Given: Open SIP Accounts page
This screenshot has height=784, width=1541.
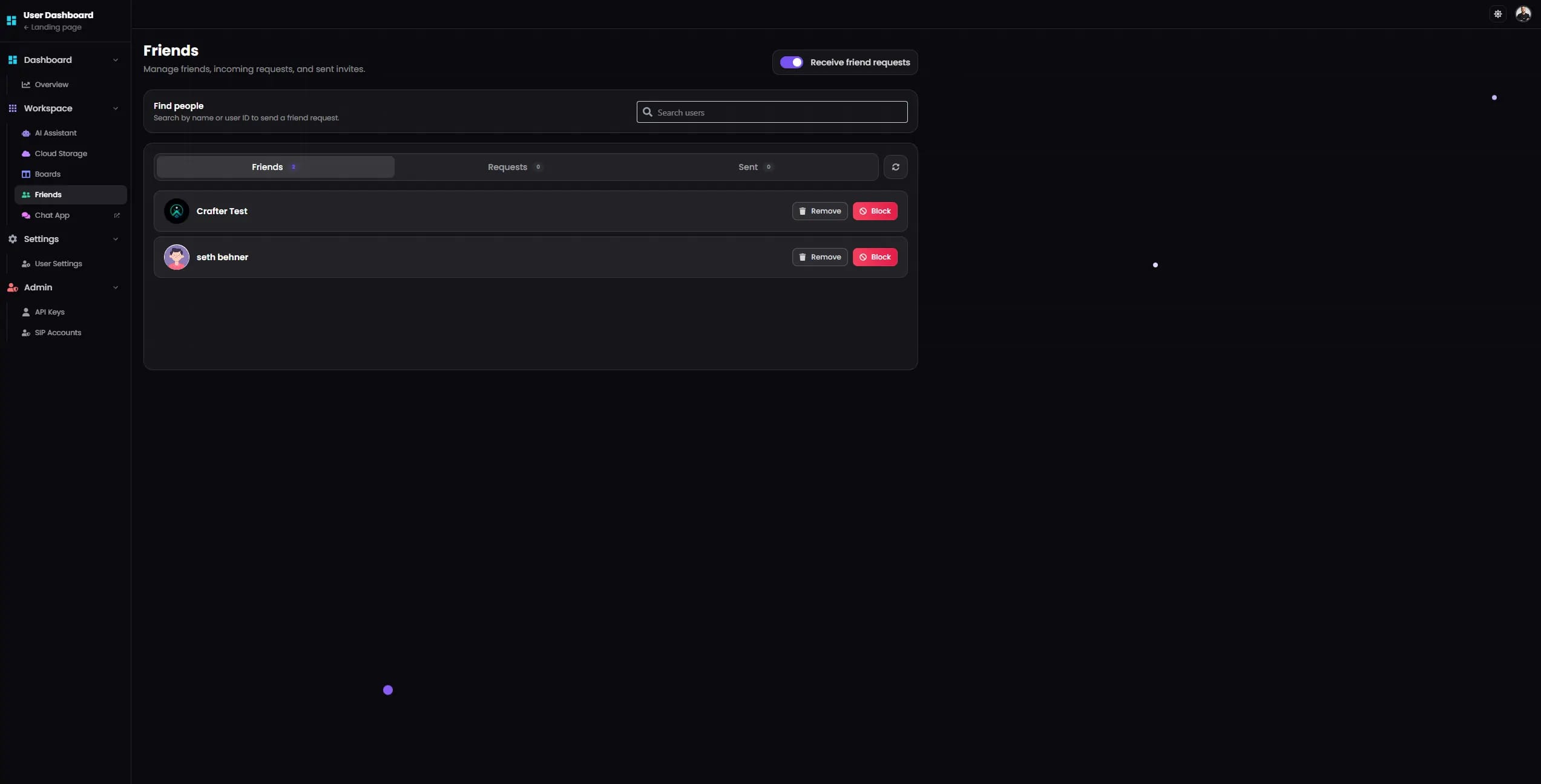Looking at the screenshot, I should coord(71,333).
